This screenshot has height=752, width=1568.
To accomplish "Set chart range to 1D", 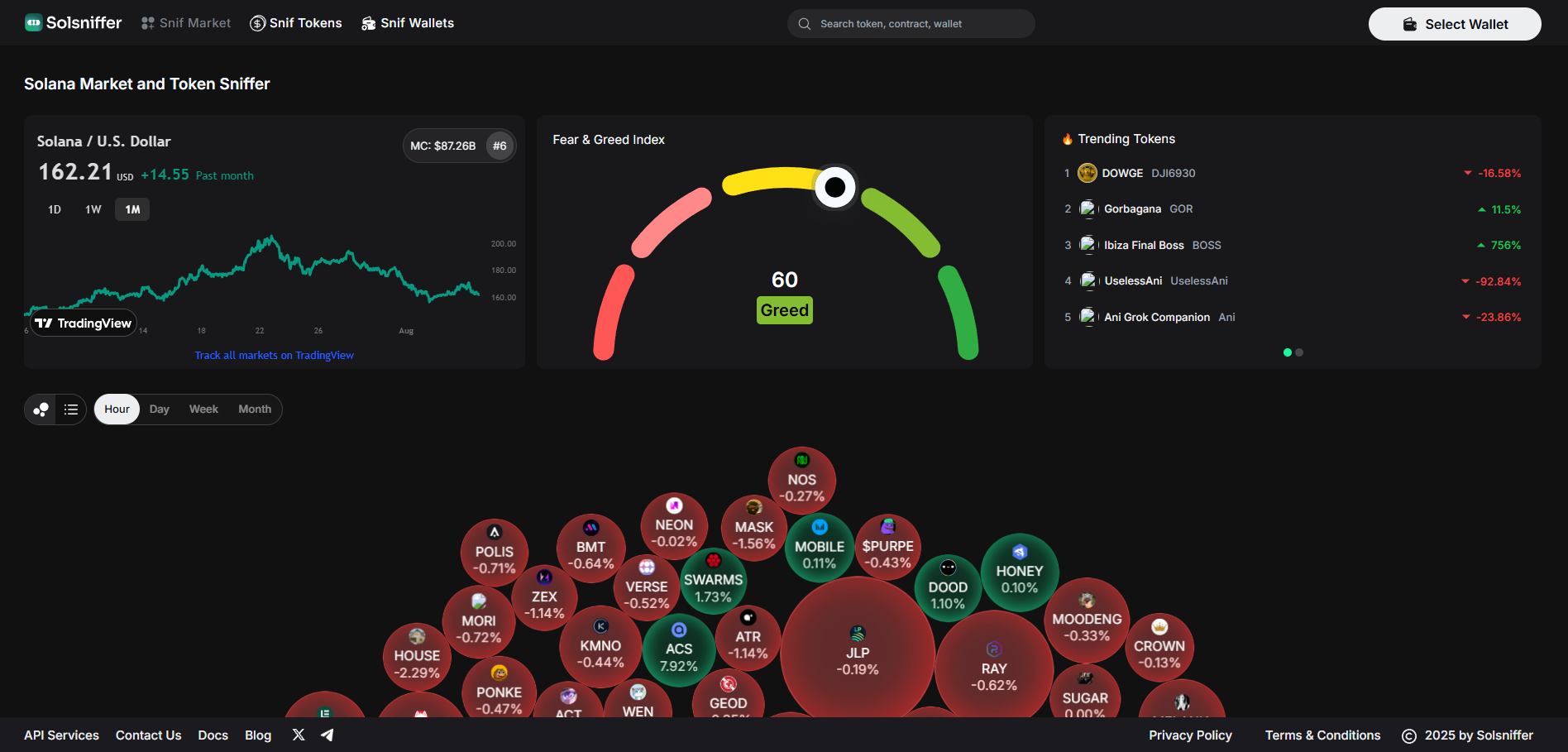I will pos(55,209).
